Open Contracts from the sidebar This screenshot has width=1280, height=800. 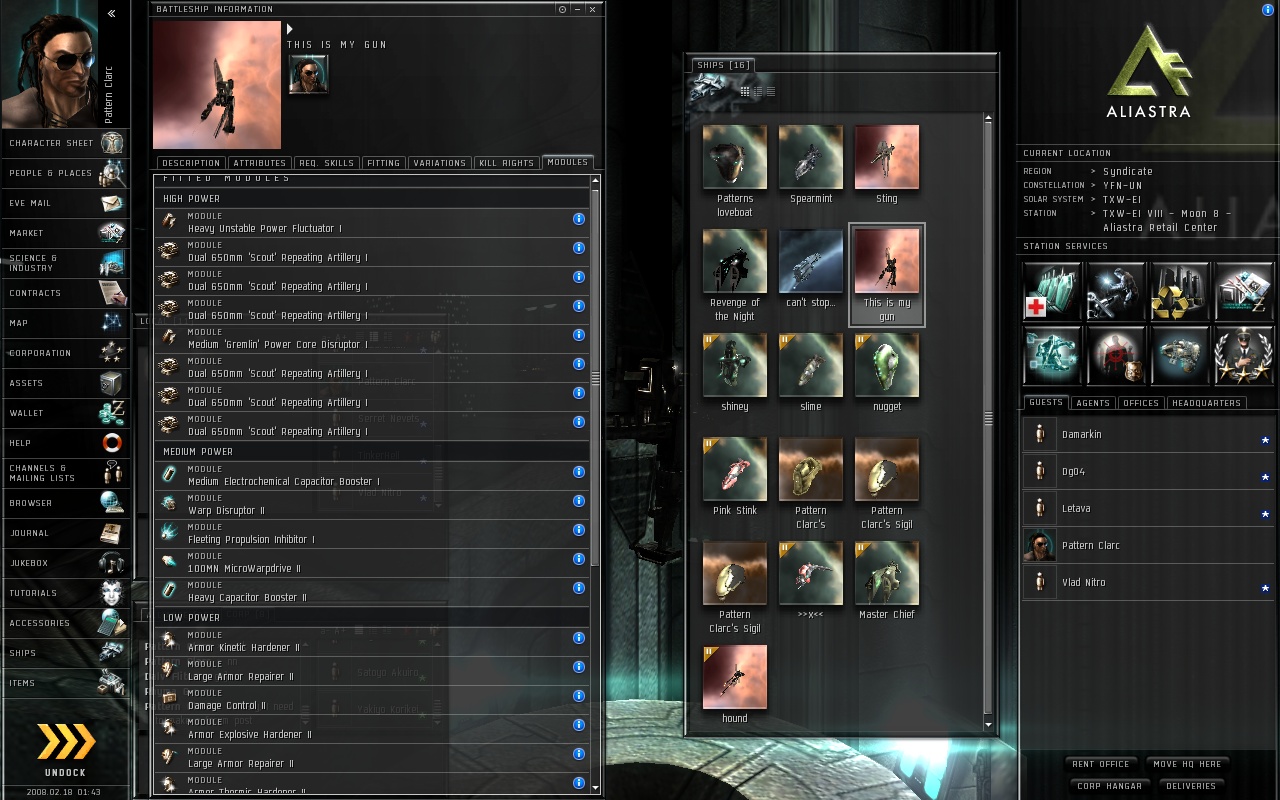click(65, 293)
